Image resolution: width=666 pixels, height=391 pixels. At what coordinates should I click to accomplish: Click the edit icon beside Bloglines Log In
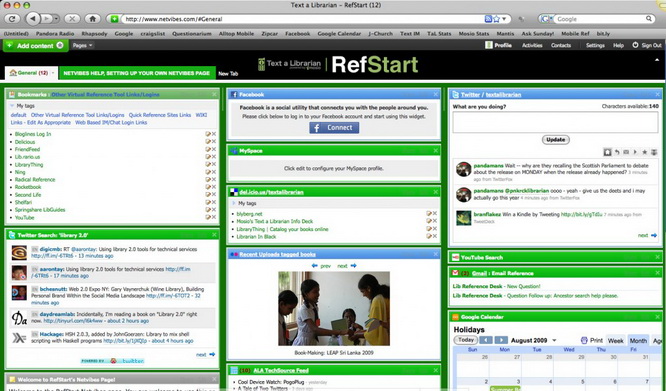tap(208, 134)
